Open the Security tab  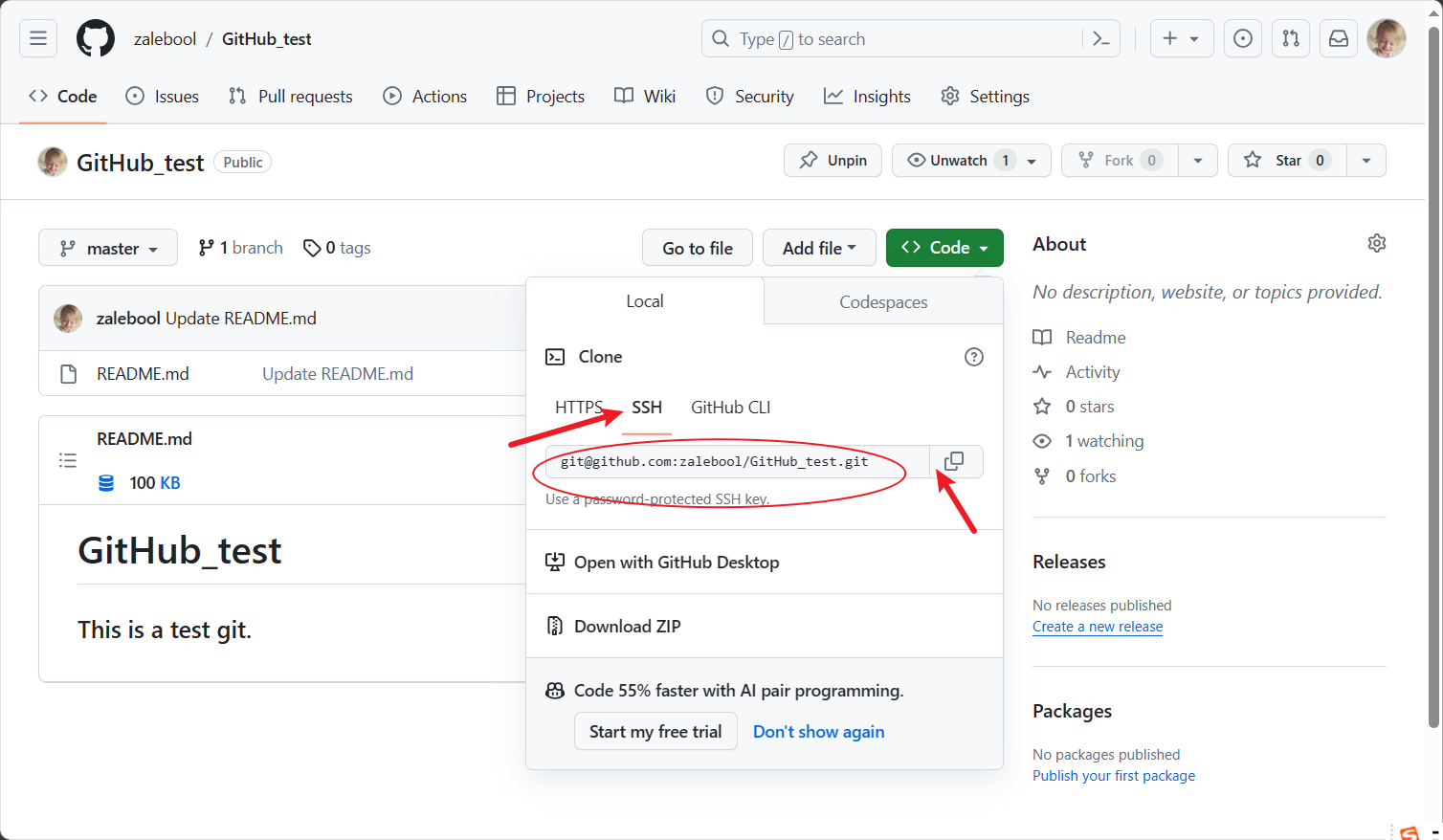point(750,97)
